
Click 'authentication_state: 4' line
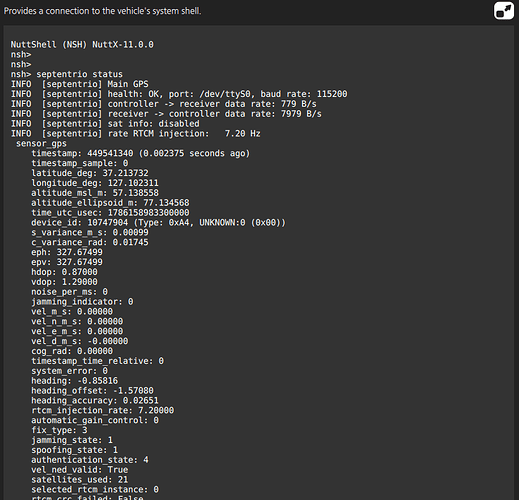pyautogui.click(x=90, y=460)
